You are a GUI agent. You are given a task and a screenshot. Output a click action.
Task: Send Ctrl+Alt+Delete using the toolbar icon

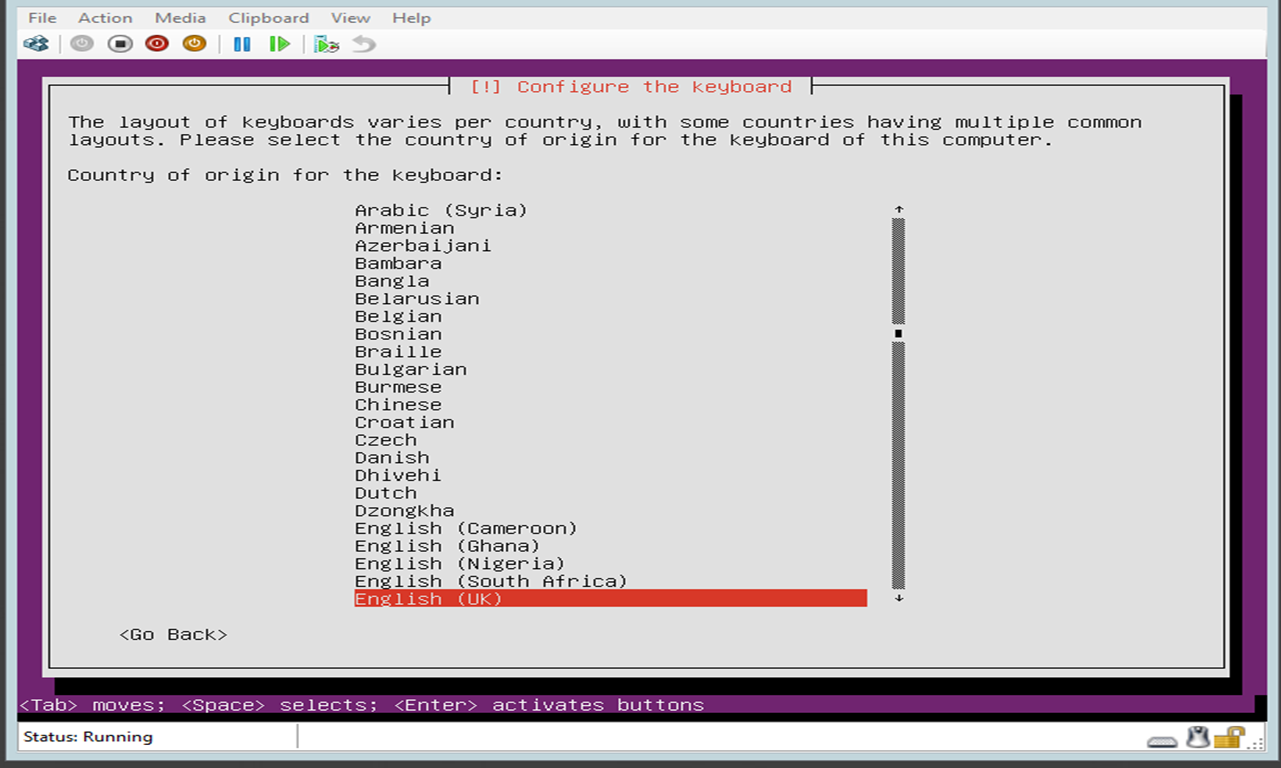click(37, 44)
